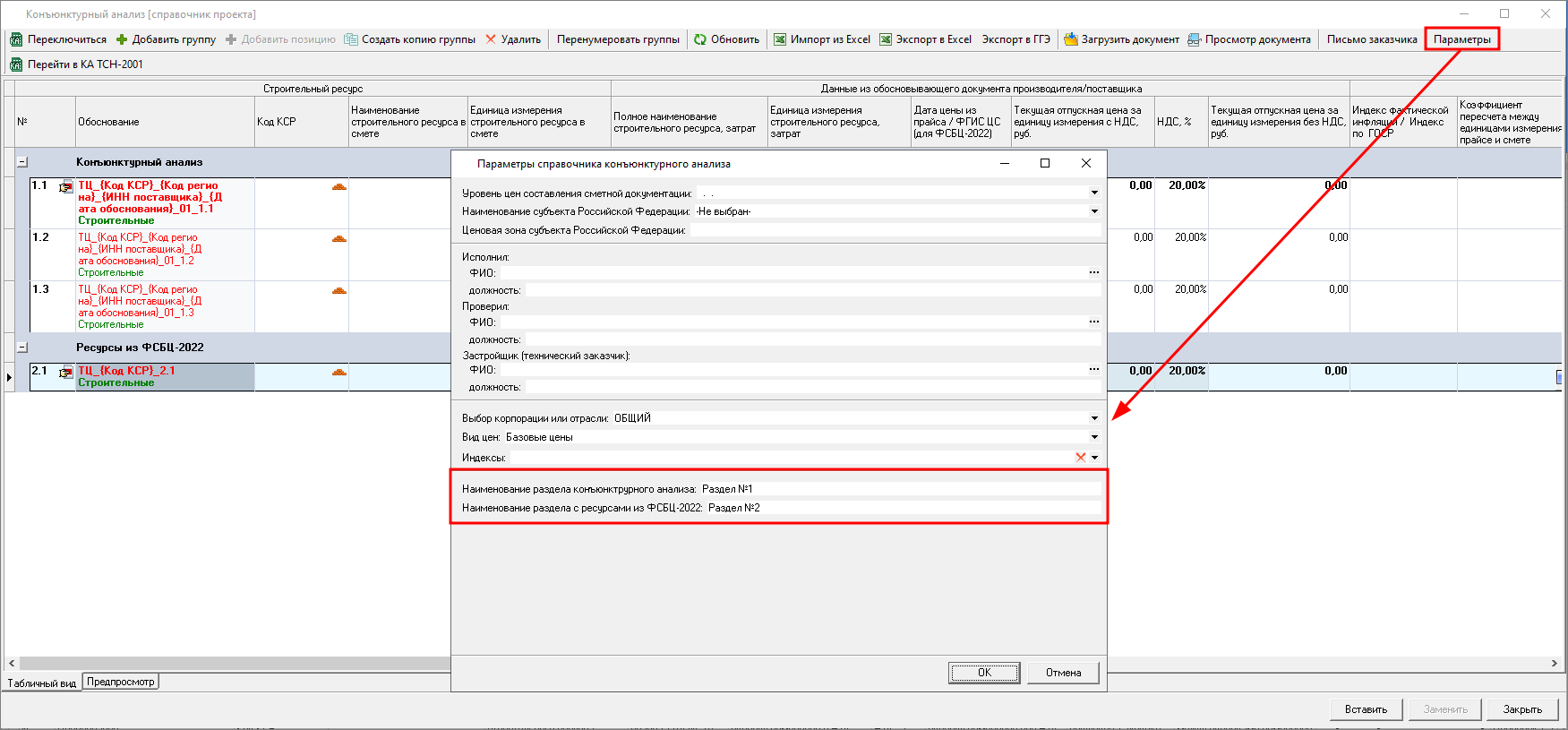1568x730 pixels.
Task: Switch to the Предпросмотр tab
Action: coord(121,682)
